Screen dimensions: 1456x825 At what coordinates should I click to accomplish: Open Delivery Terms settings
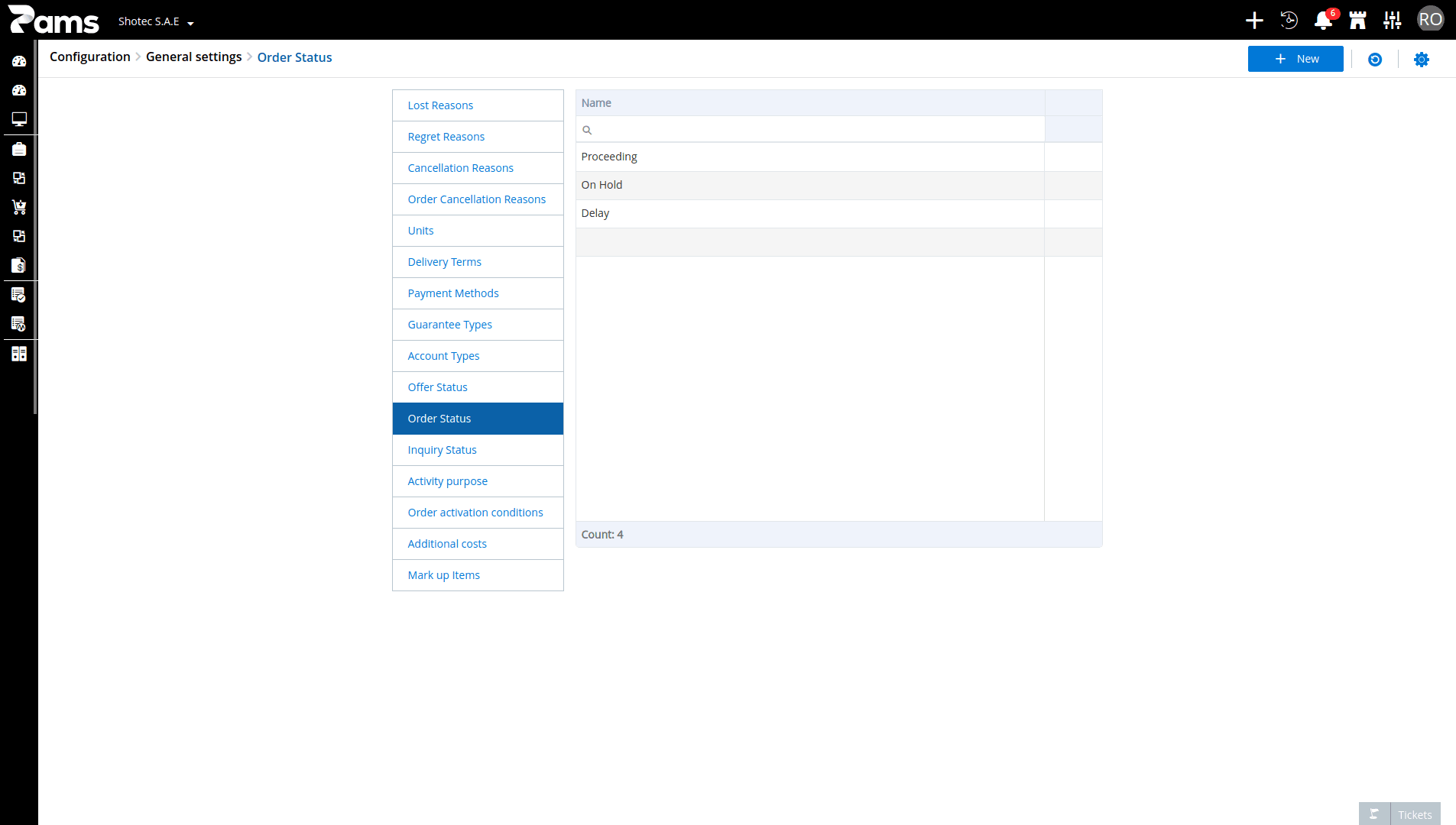[478, 262]
